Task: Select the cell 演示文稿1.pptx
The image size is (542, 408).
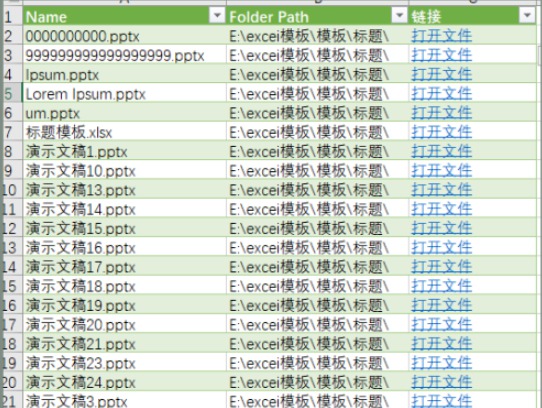Action: (124, 151)
